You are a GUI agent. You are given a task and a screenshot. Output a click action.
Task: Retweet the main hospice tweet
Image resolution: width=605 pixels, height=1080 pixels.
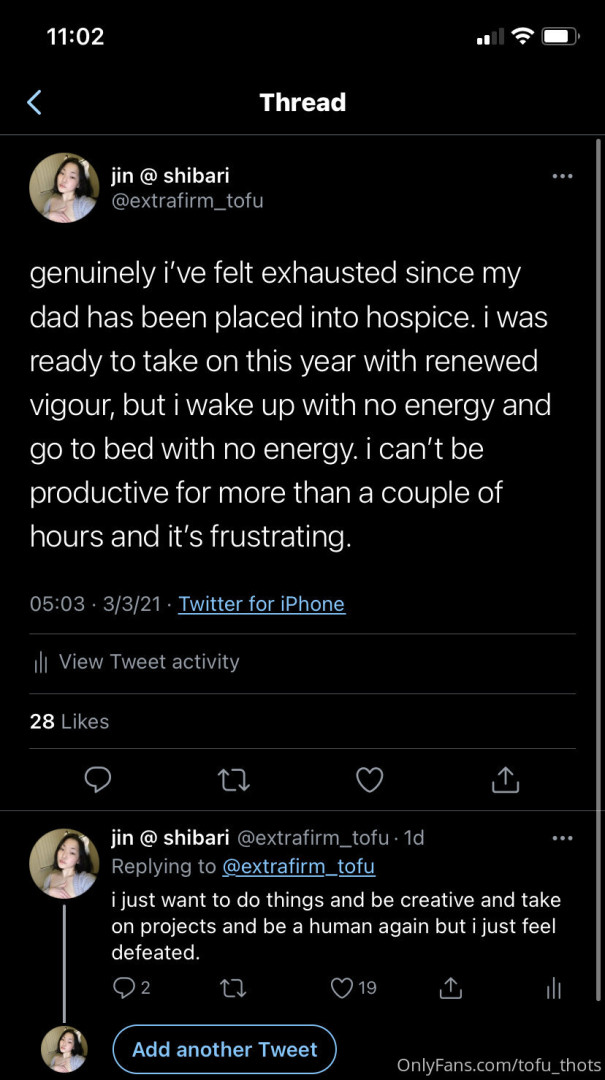234,779
